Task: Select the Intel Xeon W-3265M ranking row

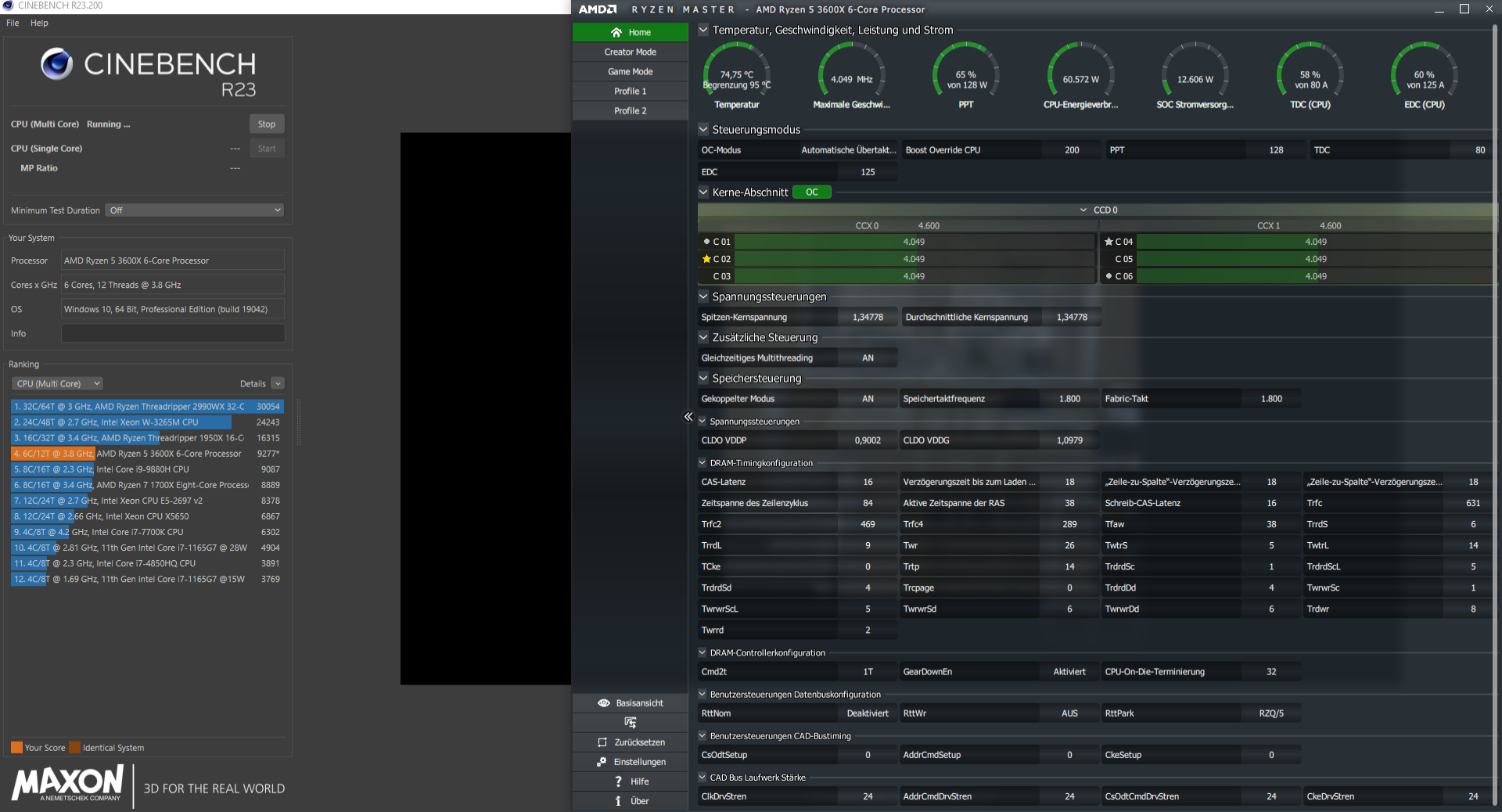Action: pyautogui.click(x=147, y=422)
